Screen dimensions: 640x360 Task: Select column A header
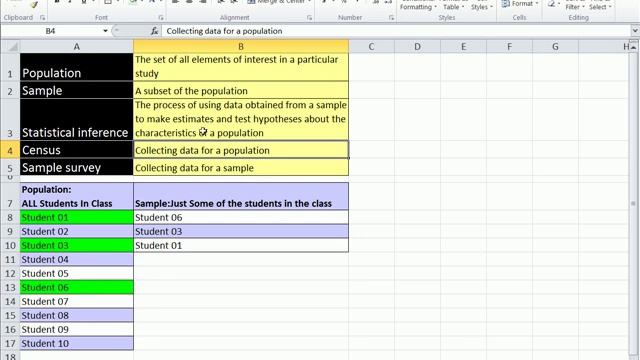point(76,47)
